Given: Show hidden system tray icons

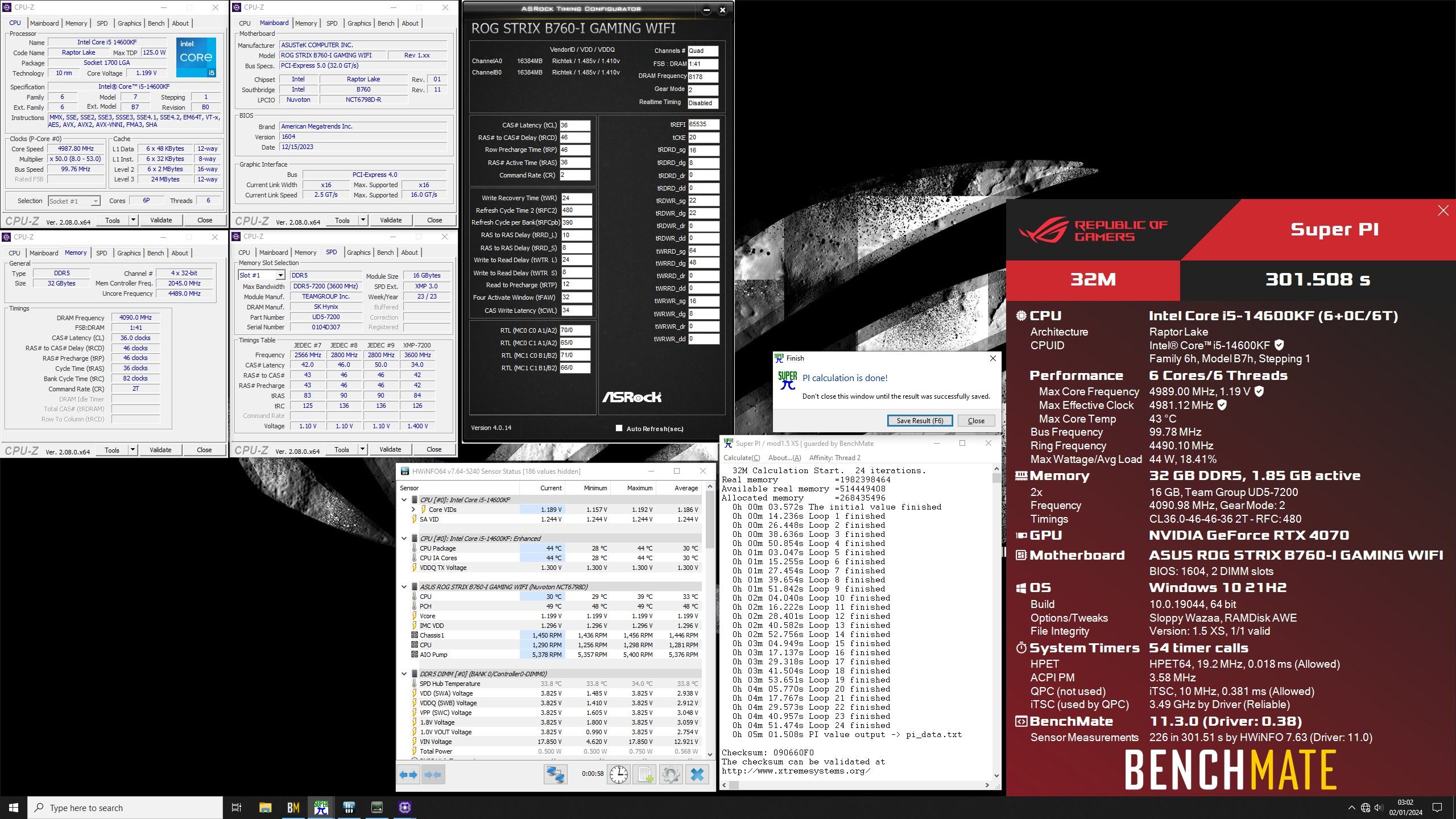Looking at the screenshot, I should (1351, 808).
